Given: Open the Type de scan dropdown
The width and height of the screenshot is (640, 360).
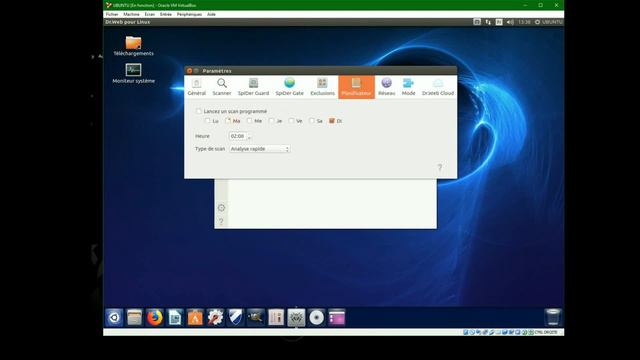Looking at the screenshot, I should tap(260, 149).
